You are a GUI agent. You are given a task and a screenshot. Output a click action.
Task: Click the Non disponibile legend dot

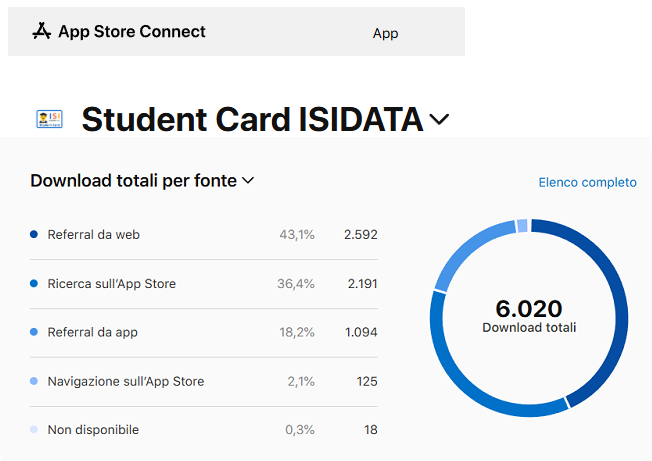[x=34, y=430]
